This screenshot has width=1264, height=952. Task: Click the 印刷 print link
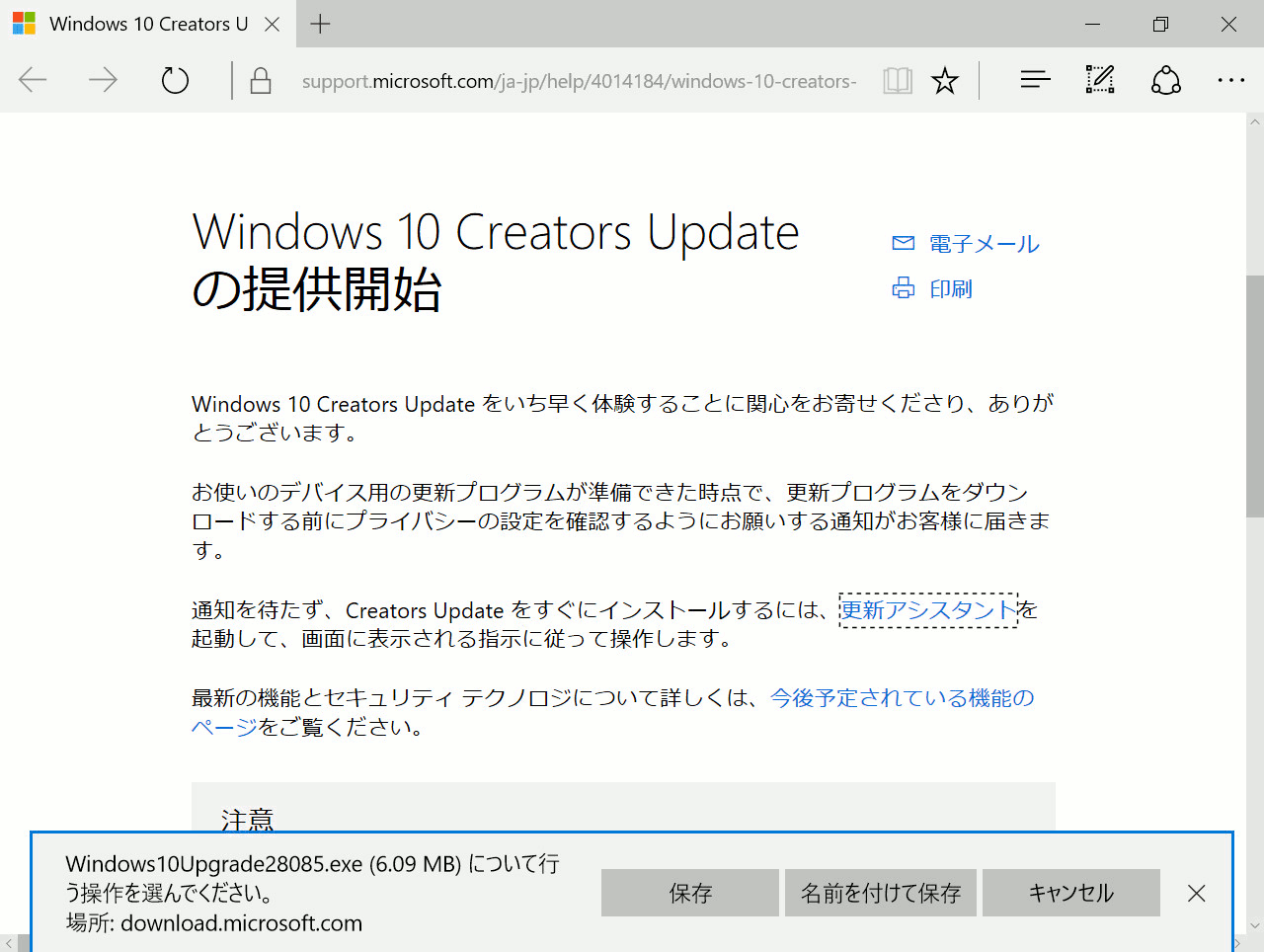tap(951, 288)
